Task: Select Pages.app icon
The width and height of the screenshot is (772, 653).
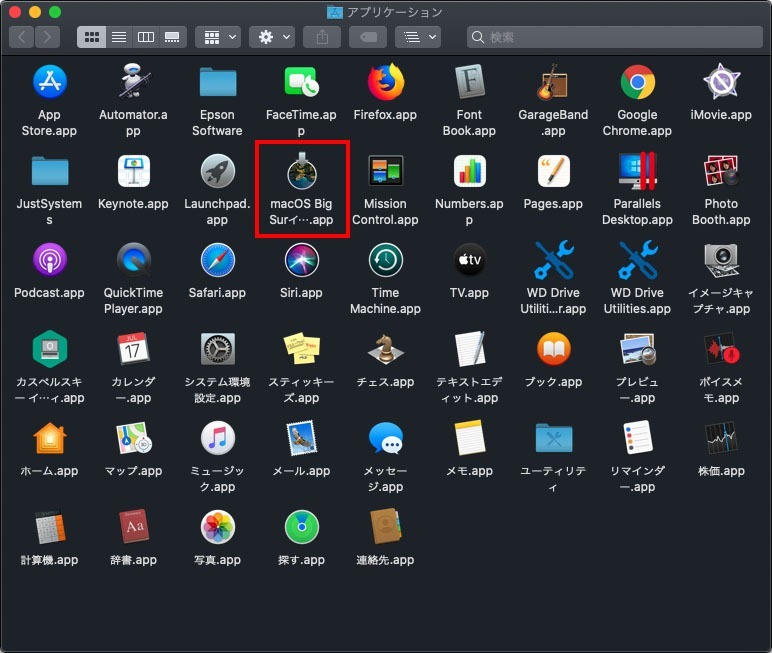Action: pos(553,171)
